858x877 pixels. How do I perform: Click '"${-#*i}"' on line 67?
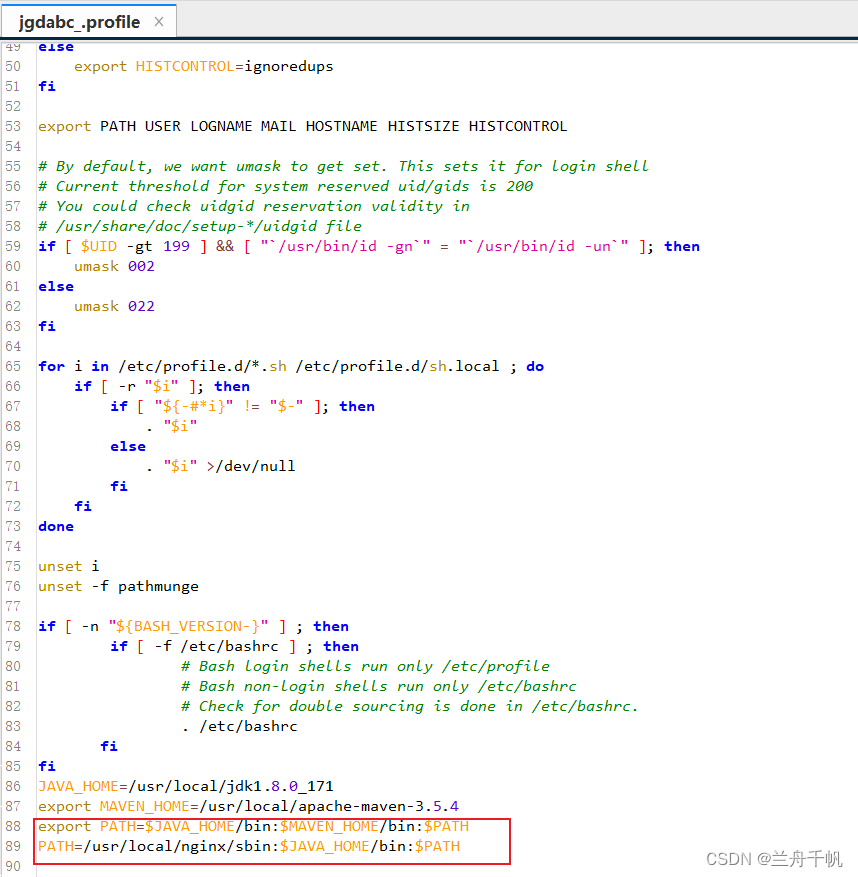coord(194,407)
